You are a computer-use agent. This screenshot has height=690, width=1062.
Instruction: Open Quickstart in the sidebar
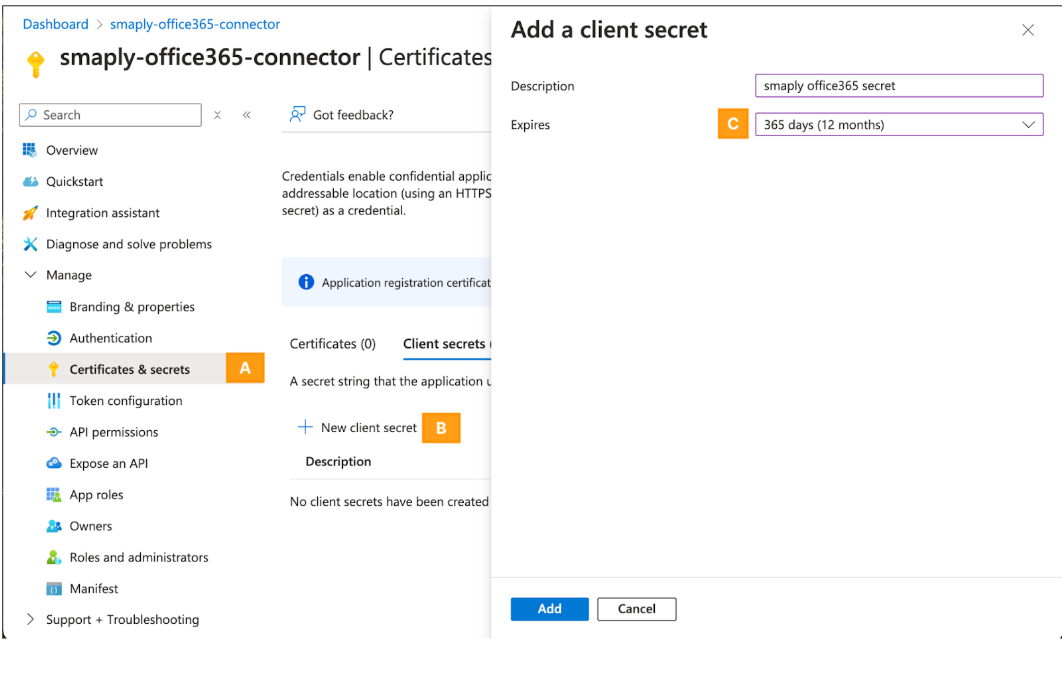[x=75, y=181]
